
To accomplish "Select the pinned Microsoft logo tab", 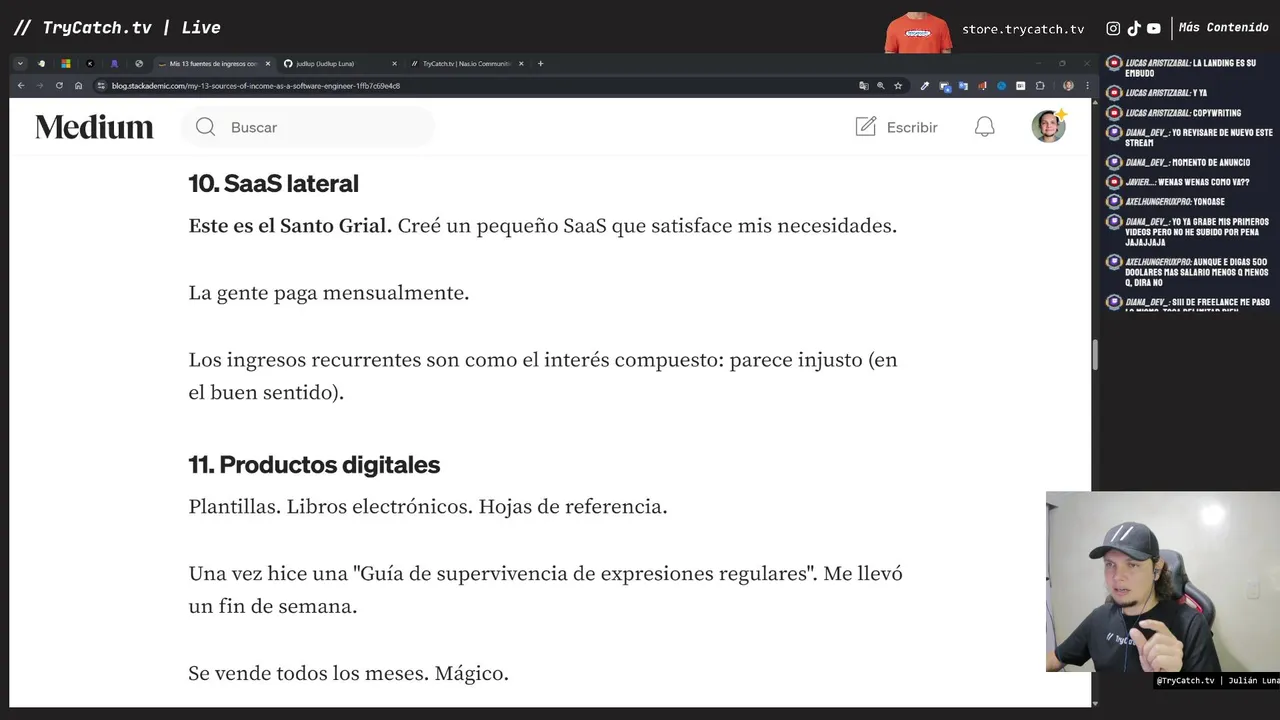I will [66, 64].
